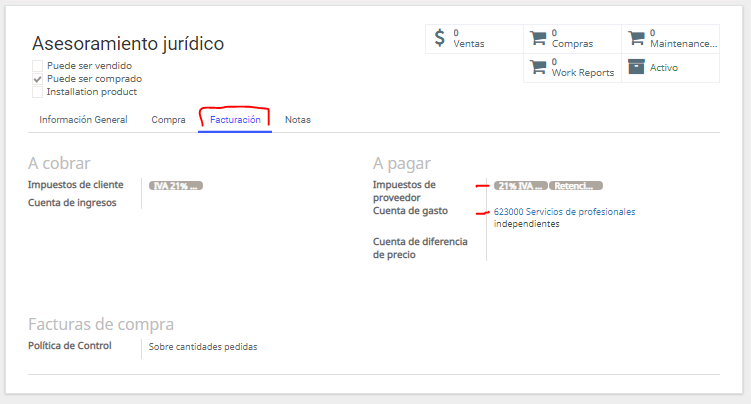Click the 21% IVA supplier tax tag
This screenshot has width=751, height=404.
(x=521, y=186)
